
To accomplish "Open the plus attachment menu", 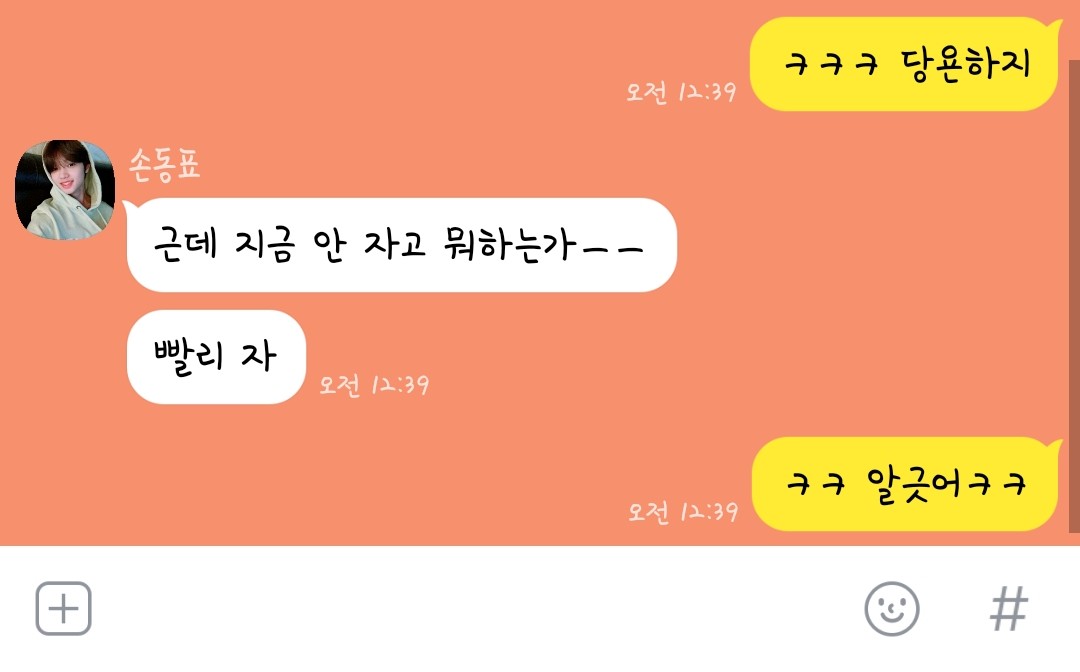I will click(63, 609).
